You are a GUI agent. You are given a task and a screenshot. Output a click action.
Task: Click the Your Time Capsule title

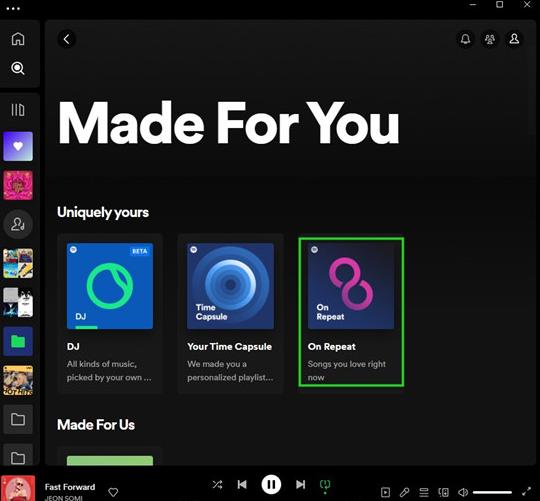pyautogui.click(x=229, y=346)
